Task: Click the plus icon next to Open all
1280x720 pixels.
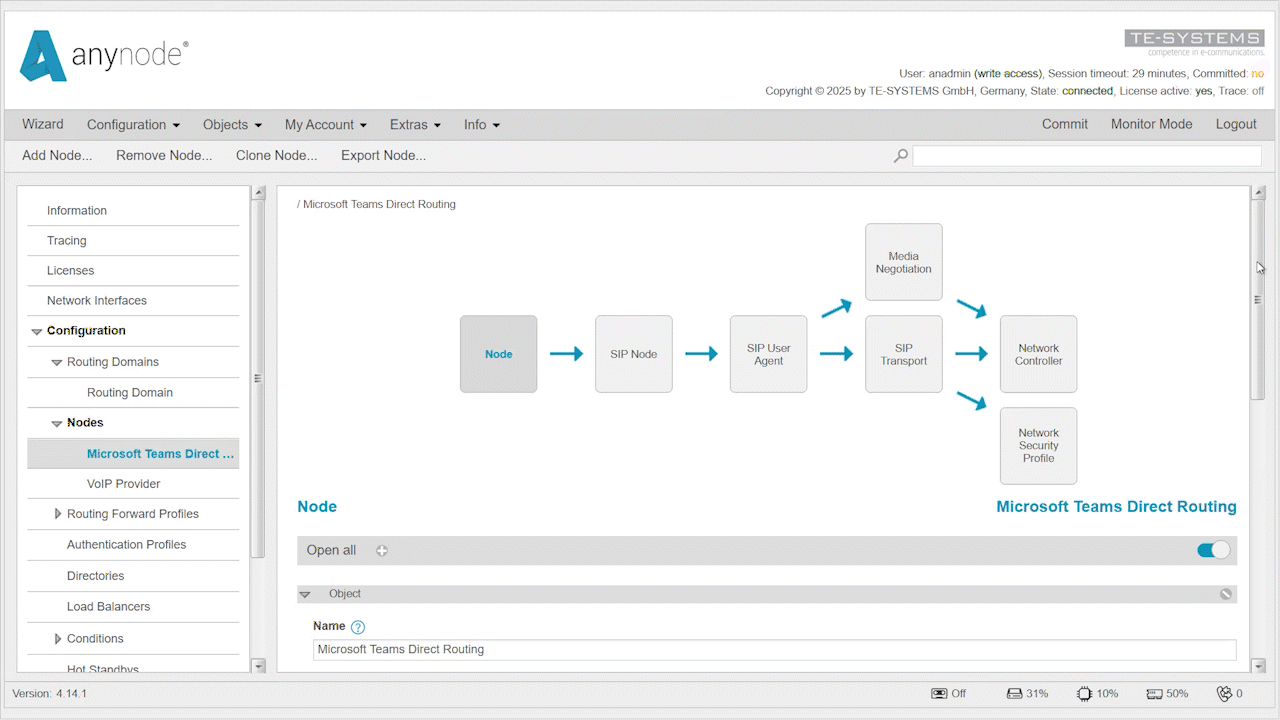Action: 382,551
